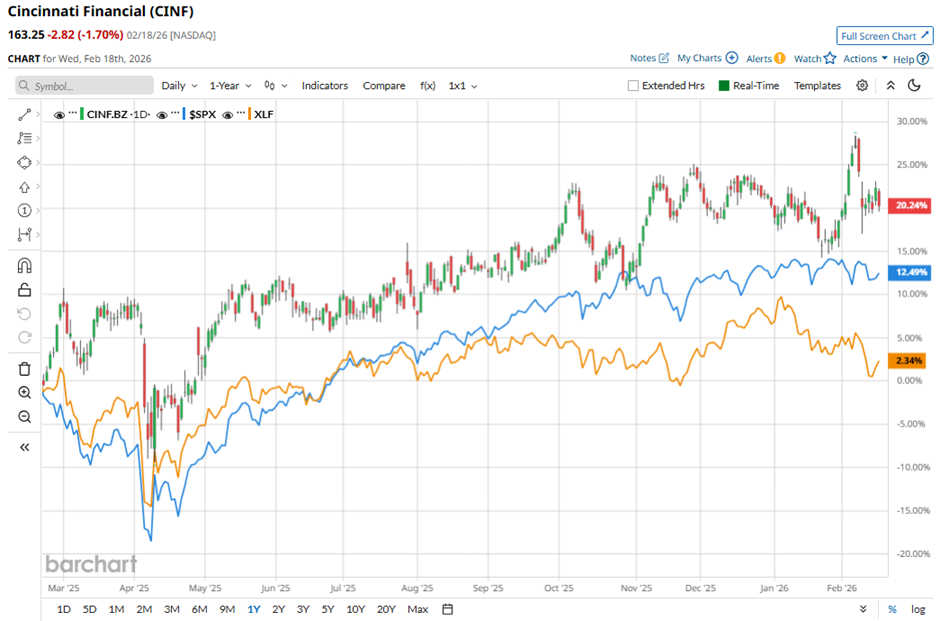The width and height of the screenshot is (940, 621).
Task: Click the lock drawings icon
Action: pyautogui.click(x=25, y=290)
